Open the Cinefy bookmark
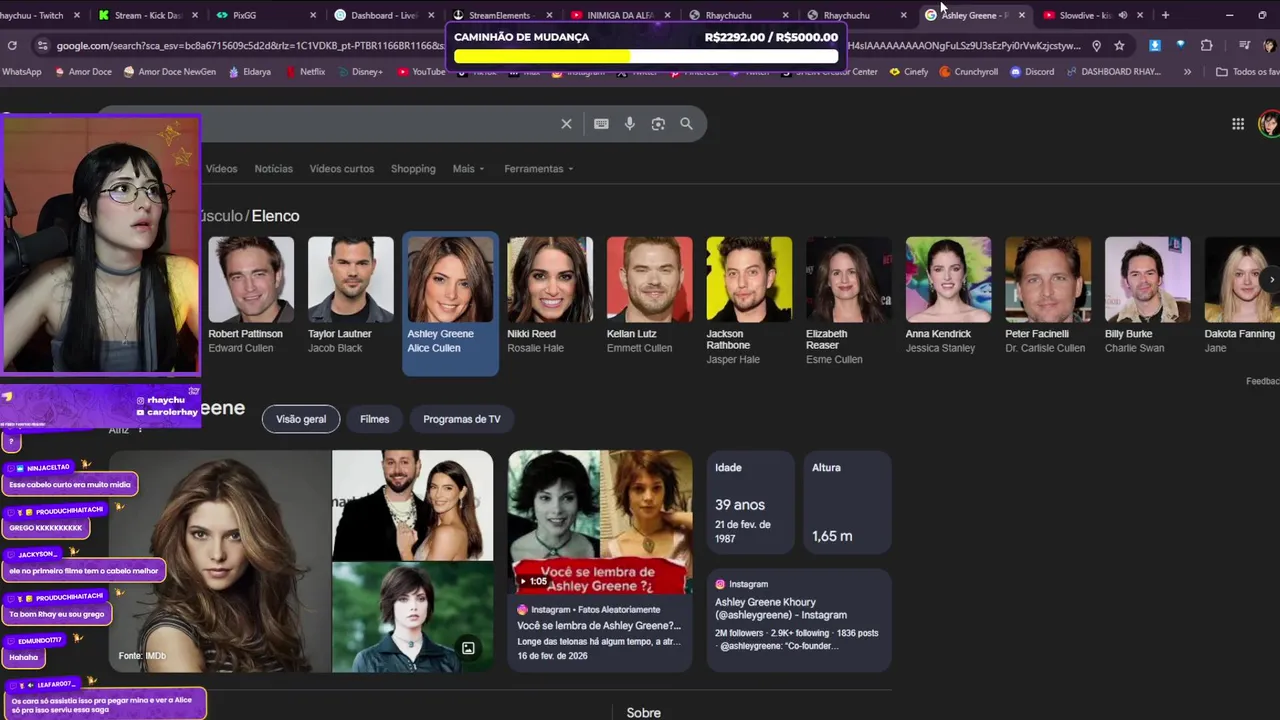The height and width of the screenshot is (720, 1280). pyautogui.click(x=908, y=72)
